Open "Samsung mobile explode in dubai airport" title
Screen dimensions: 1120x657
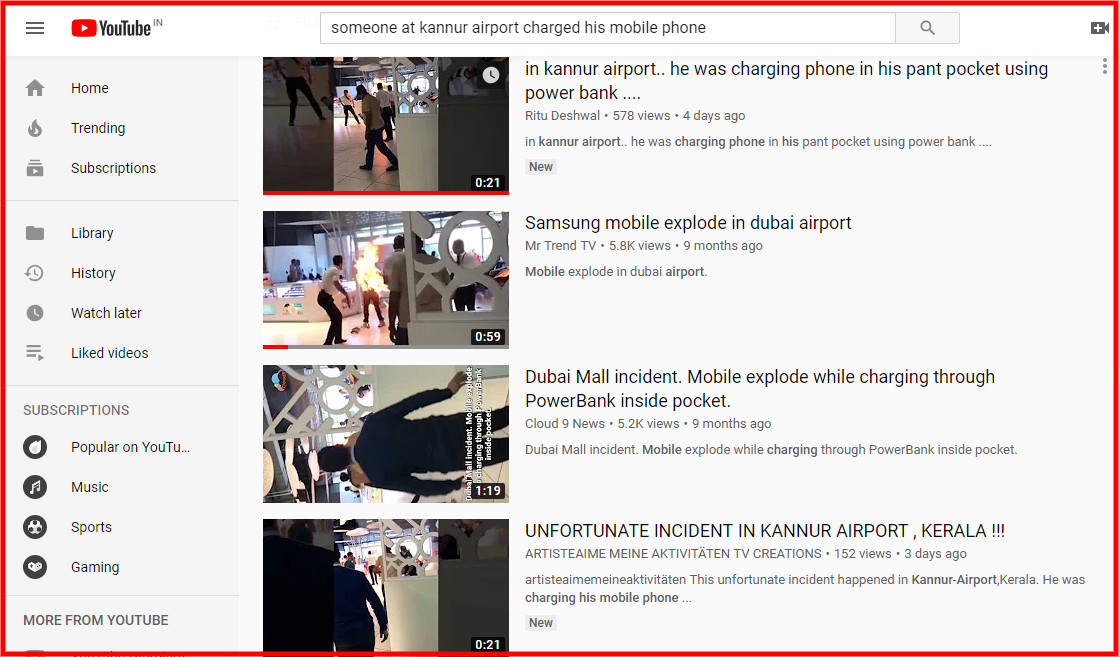point(688,223)
